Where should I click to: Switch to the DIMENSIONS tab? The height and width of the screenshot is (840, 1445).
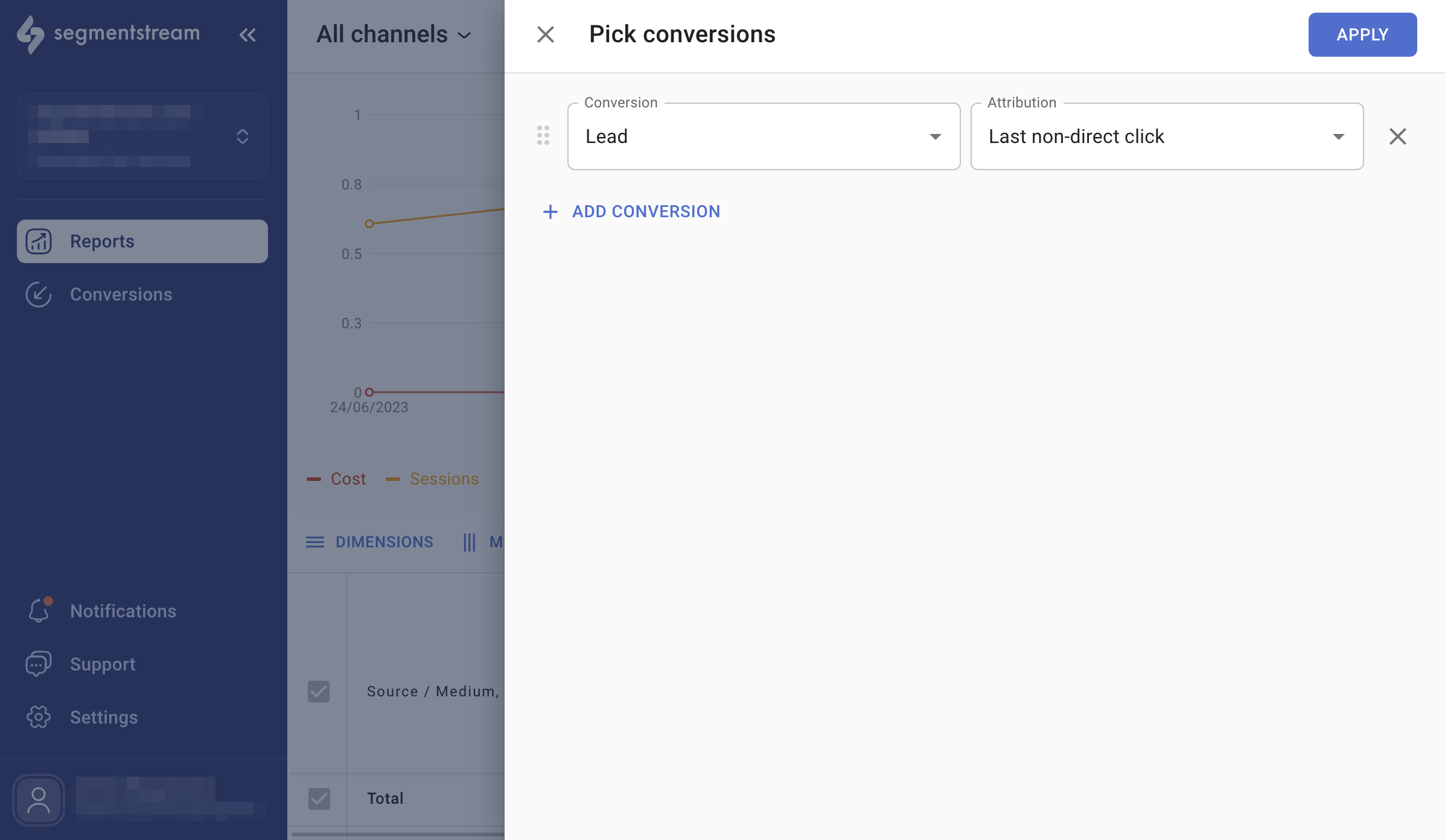coord(369,542)
